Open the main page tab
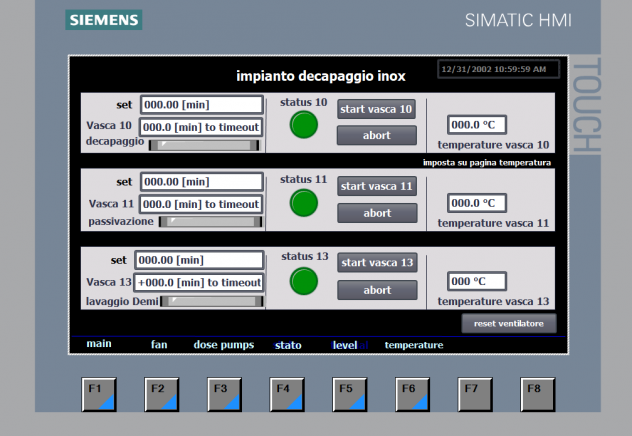This screenshot has width=632, height=436. (x=99, y=344)
